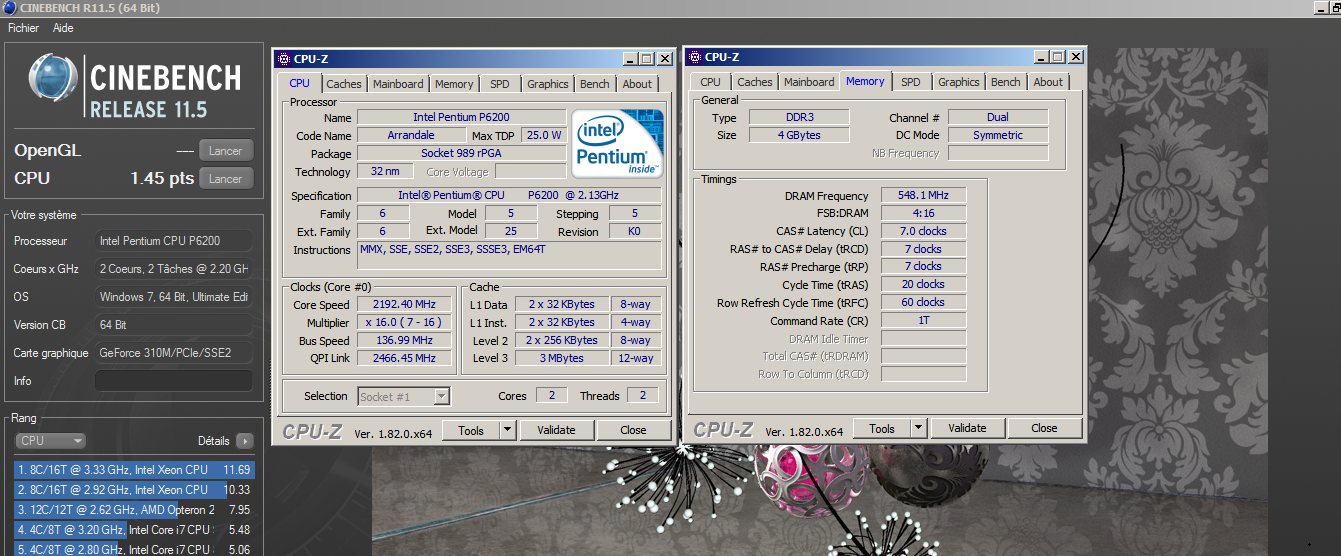Open the Fichier menu in Cinebench
The image size is (1341, 556).
[23, 28]
